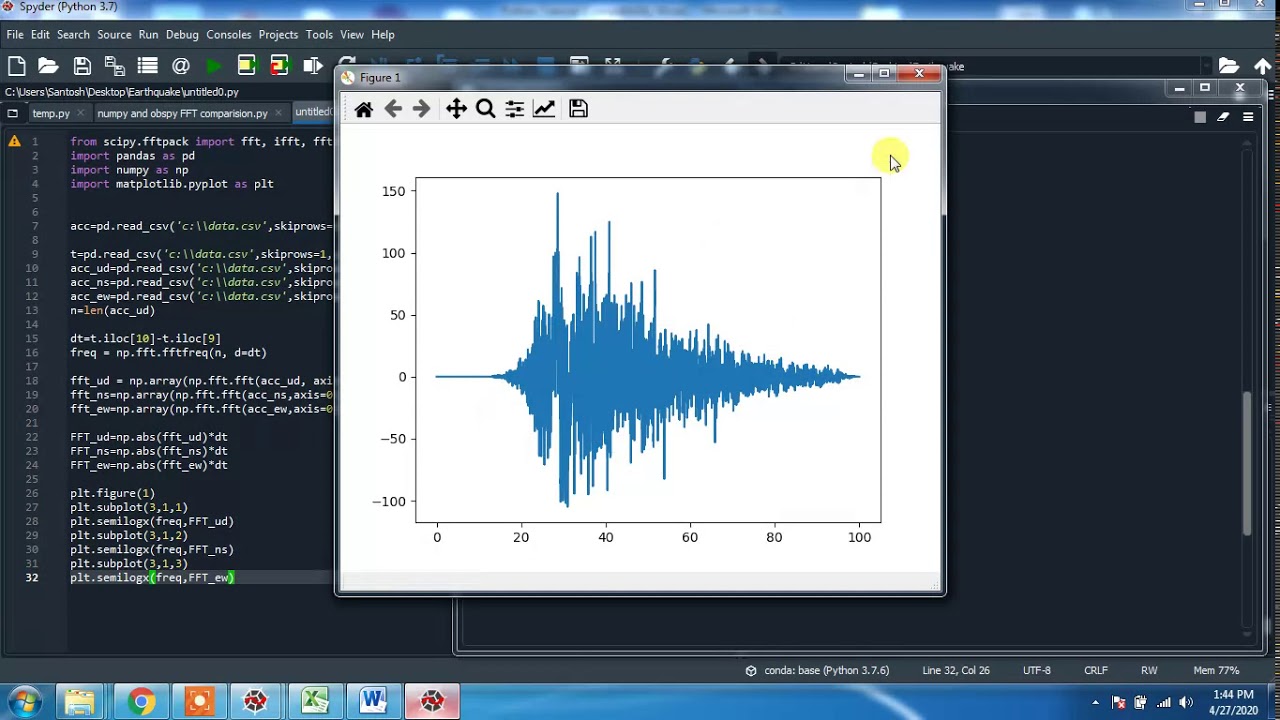This screenshot has height=720, width=1280.
Task: Open Chrome from the taskbar
Action: click(141, 701)
